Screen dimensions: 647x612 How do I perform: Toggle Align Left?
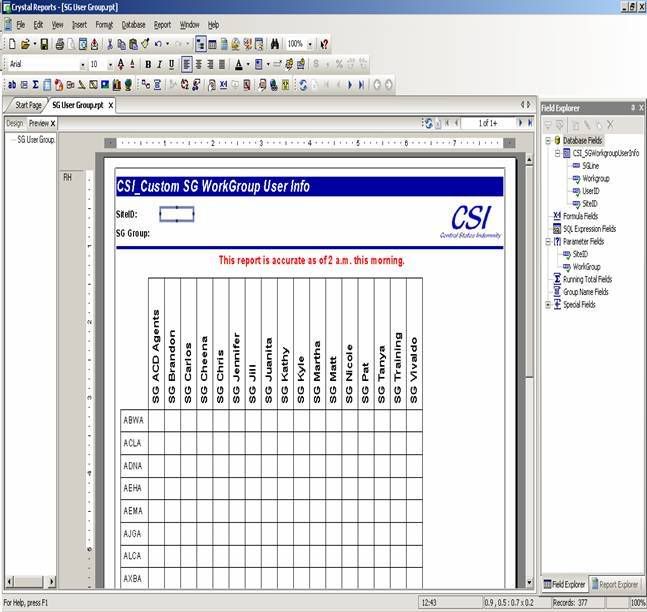[x=187, y=64]
